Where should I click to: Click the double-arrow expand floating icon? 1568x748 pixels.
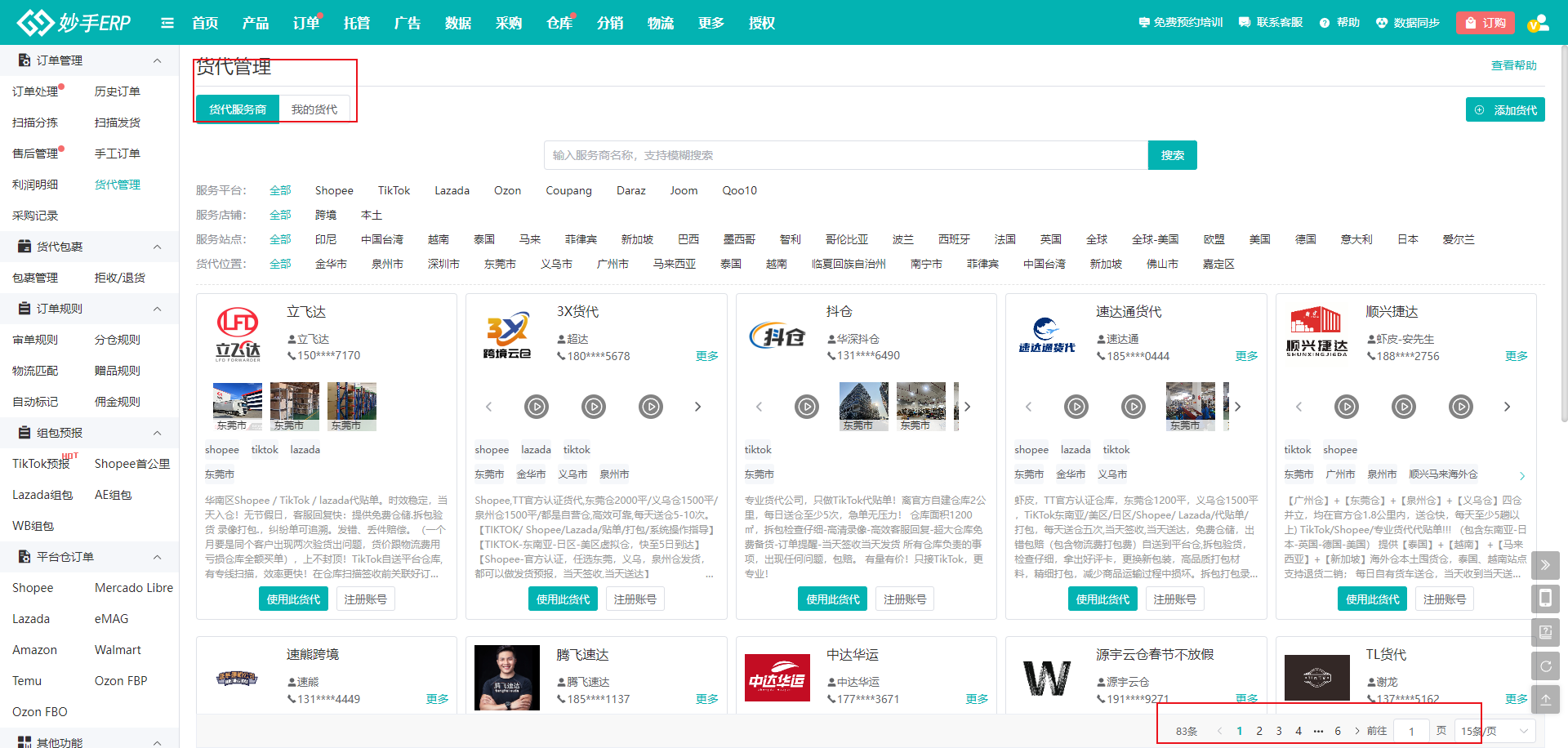tap(1545, 564)
